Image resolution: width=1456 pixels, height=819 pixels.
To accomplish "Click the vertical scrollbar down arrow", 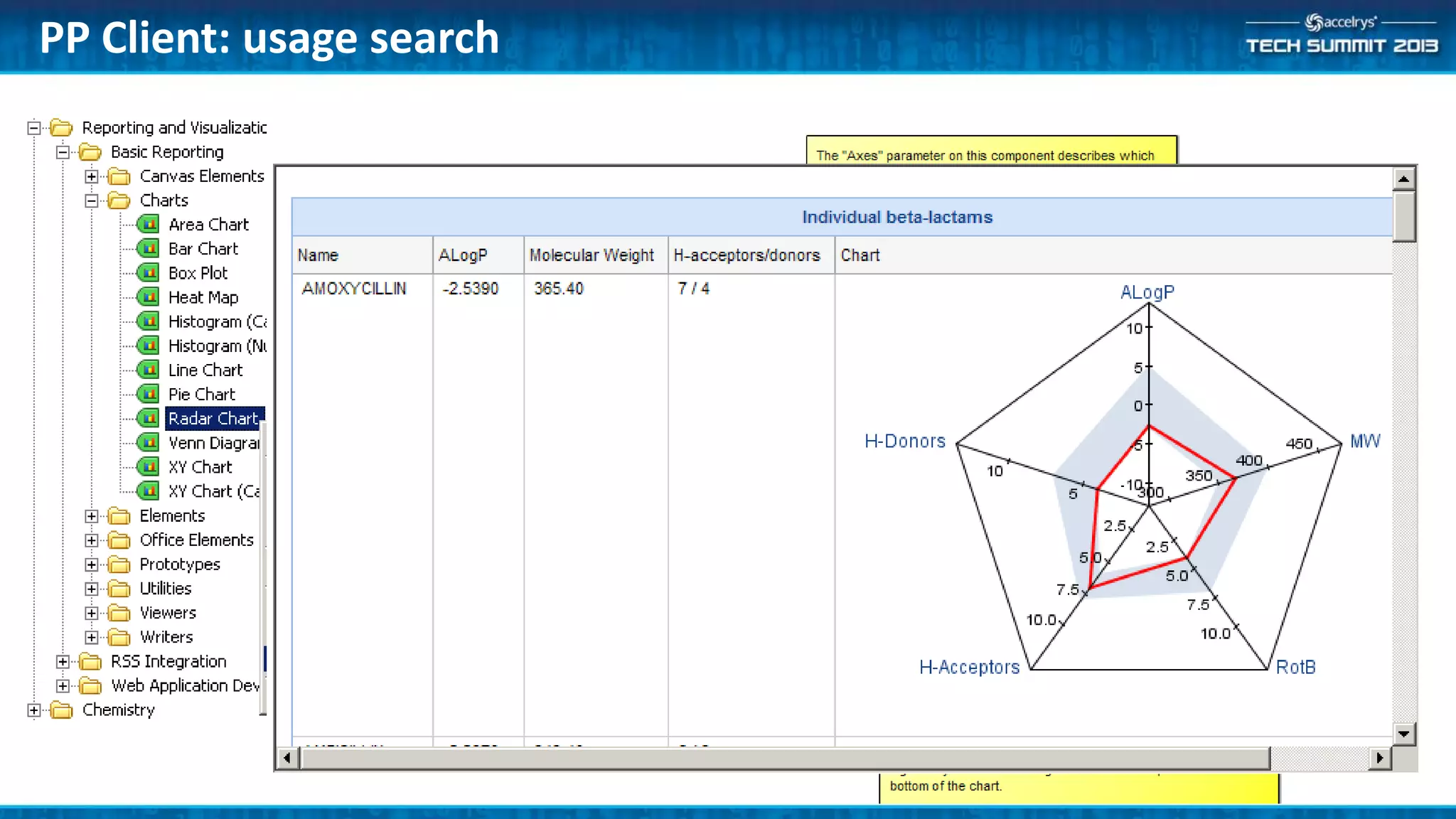I will (x=1403, y=734).
